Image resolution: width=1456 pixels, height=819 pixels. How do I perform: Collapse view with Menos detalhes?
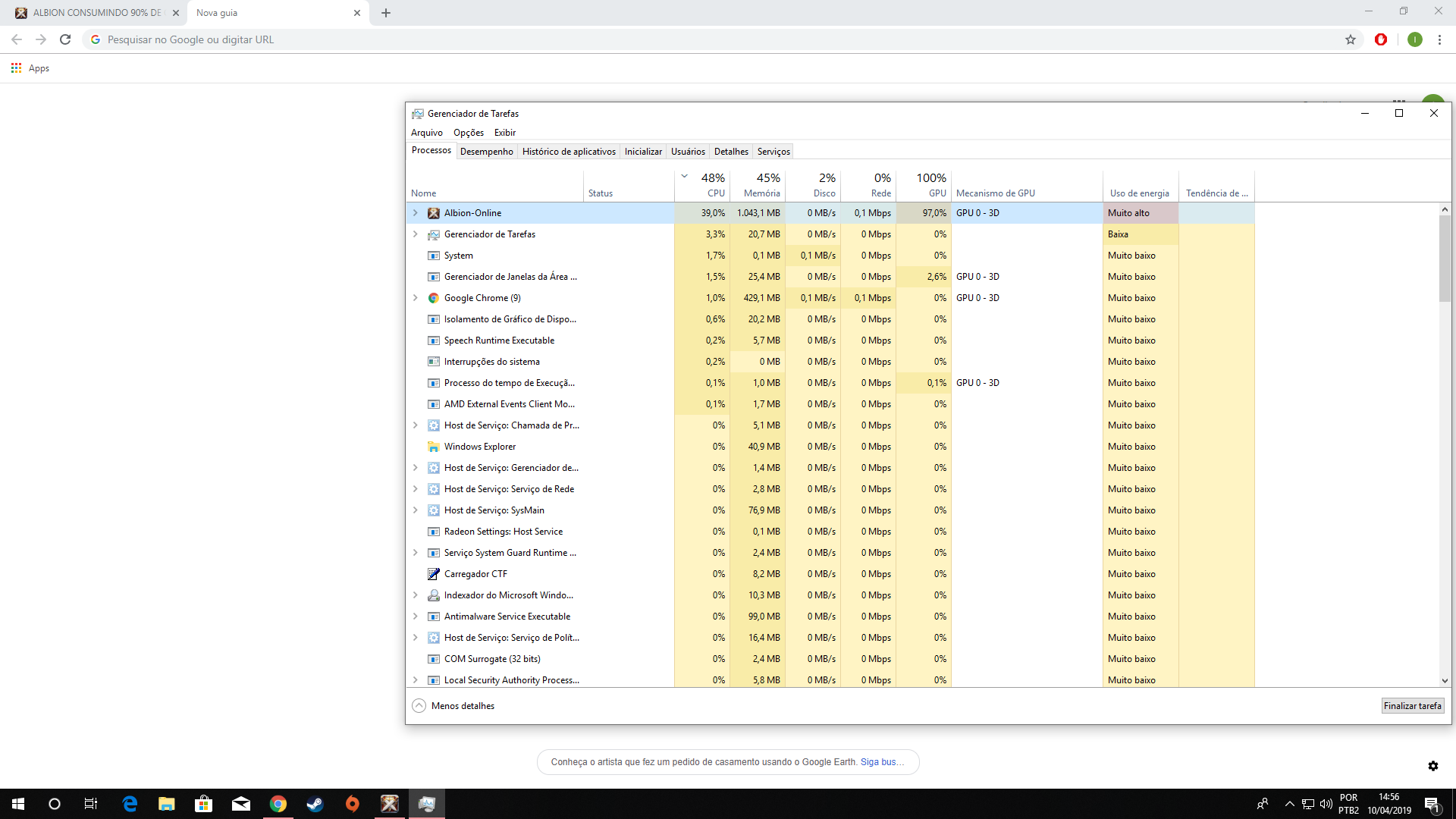click(453, 706)
